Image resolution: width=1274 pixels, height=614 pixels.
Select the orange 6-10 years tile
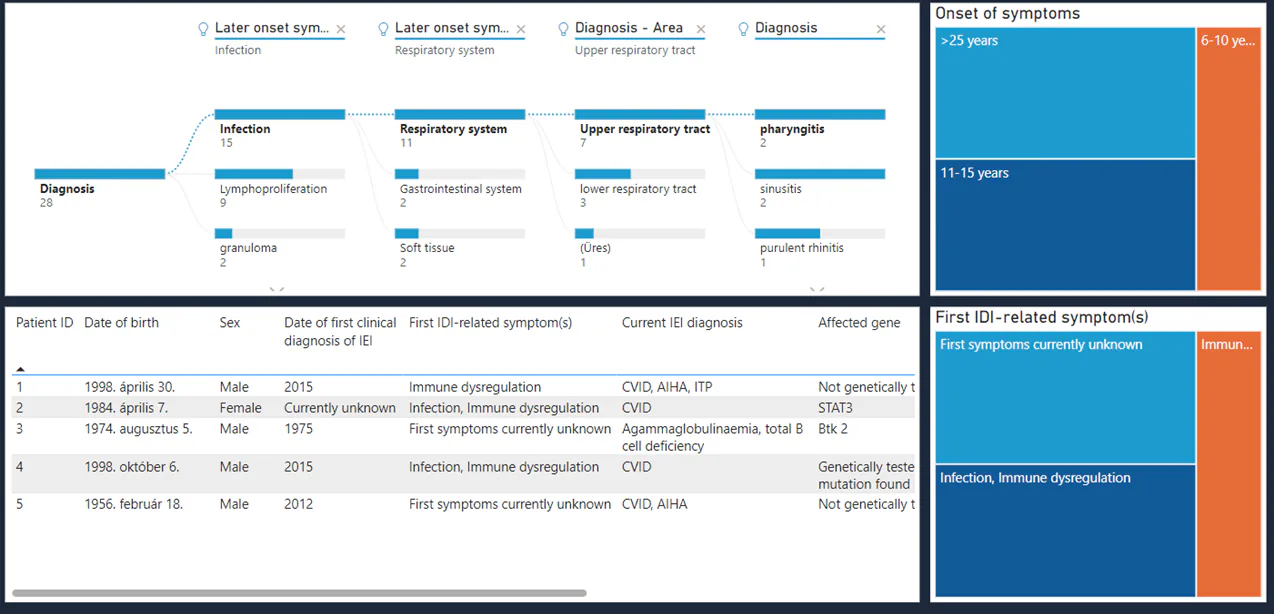click(1229, 160)
